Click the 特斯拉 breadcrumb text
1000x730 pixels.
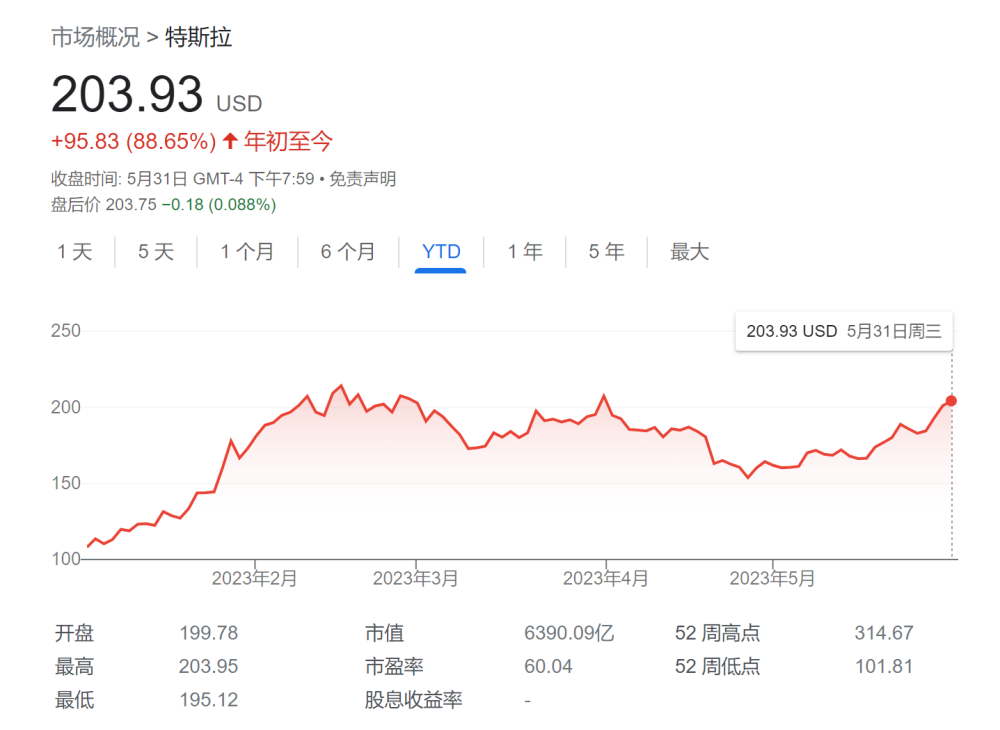point(198,38)
